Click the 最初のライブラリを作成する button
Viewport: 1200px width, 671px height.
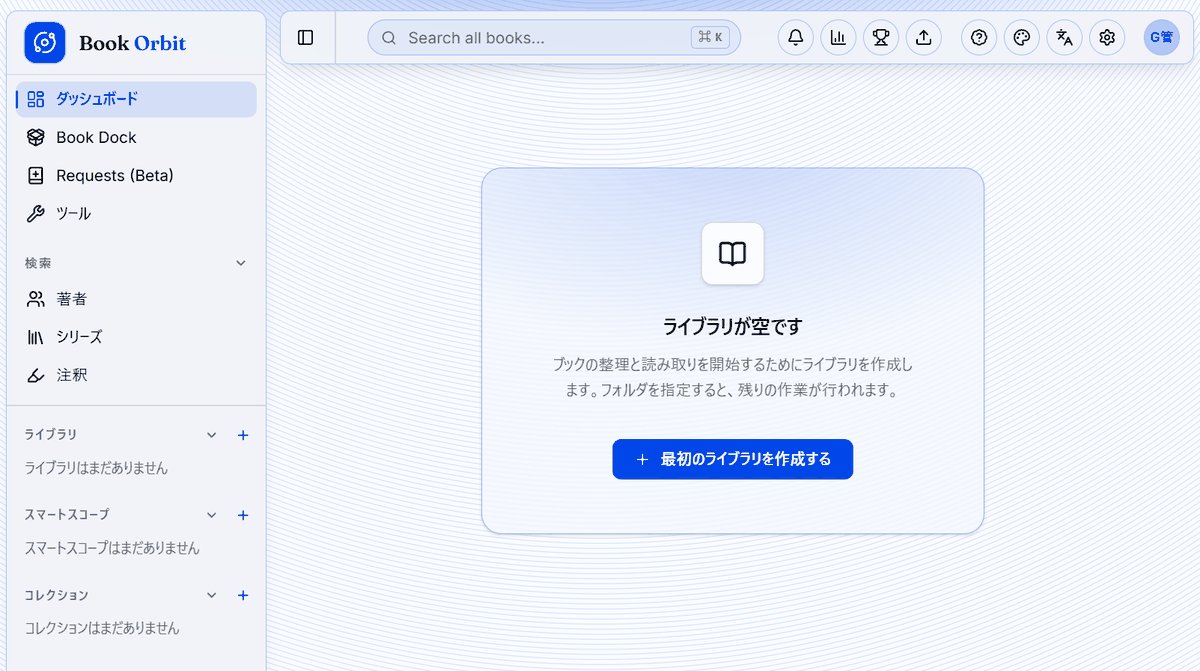(733, 459)
